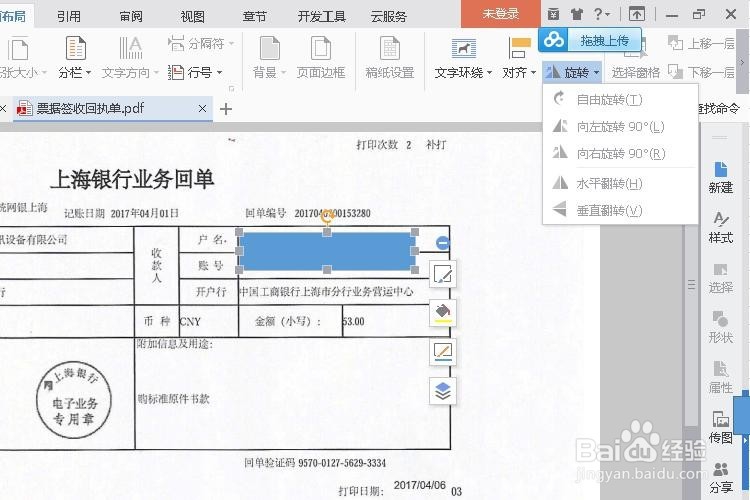Viewport: 750px width, 500px height.
Task: Choose 水平翻转(H) flip horizontal
Action: point(620,184)
